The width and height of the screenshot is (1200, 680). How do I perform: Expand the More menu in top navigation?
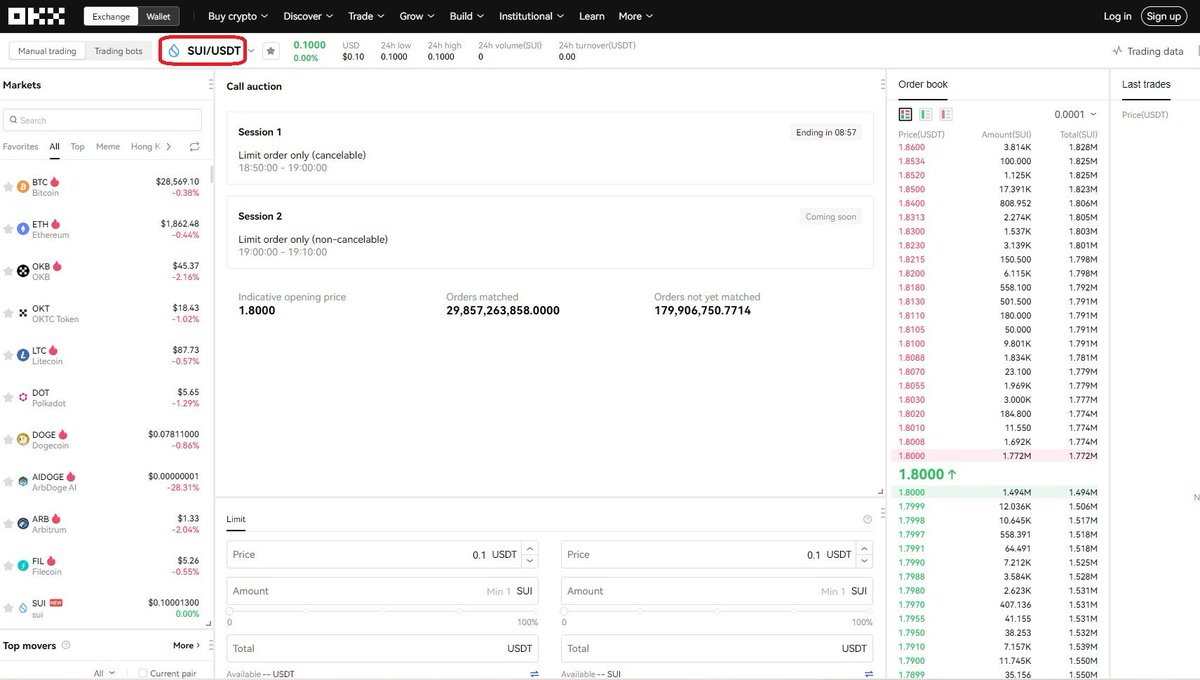click(x=635, y=16)
